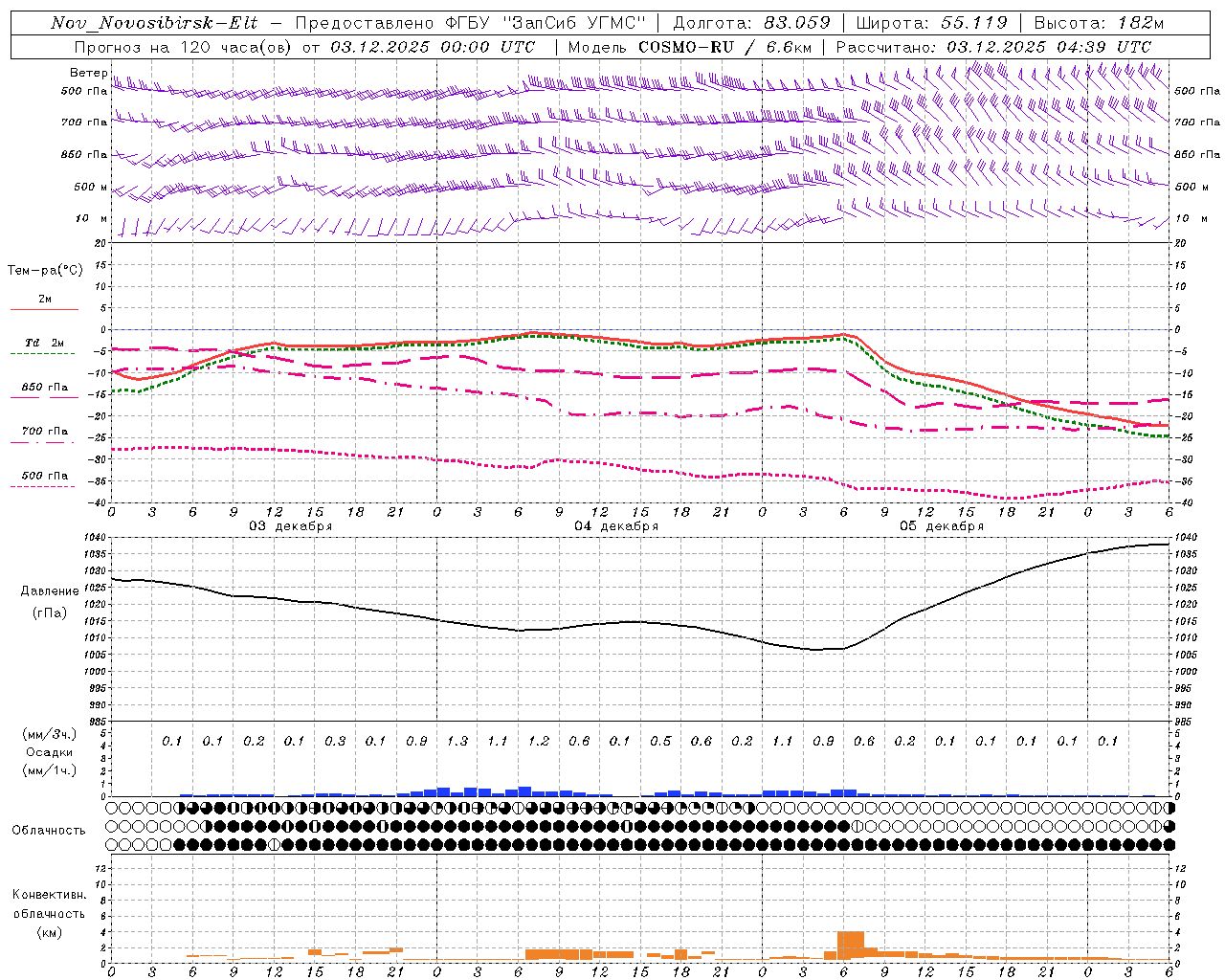This screenshot has width=1225, height=980.
Task: Click the longitude value Долгота: 83.059
Action: 752,23
